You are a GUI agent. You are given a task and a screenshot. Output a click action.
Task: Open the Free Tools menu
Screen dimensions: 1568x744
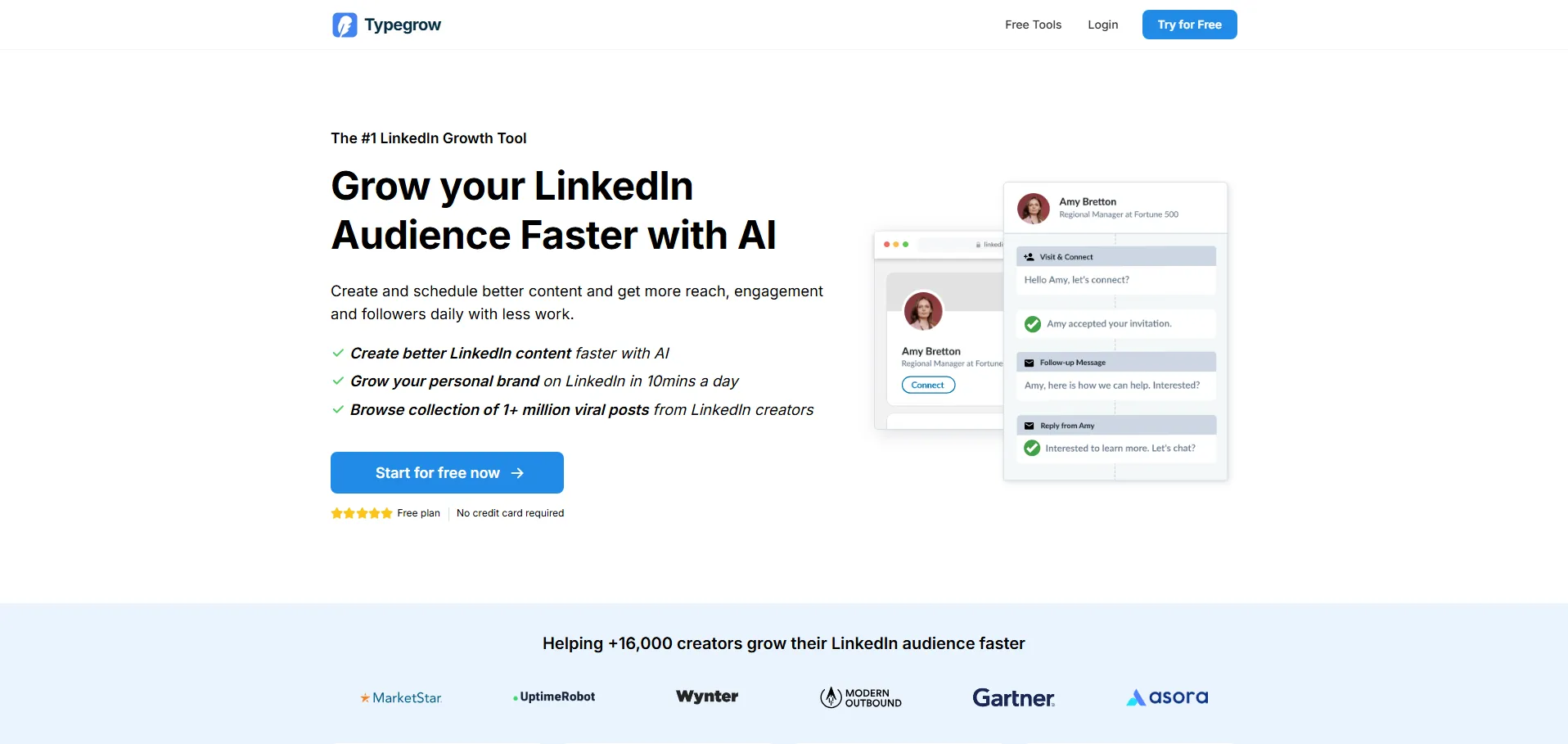(1033, 25)
